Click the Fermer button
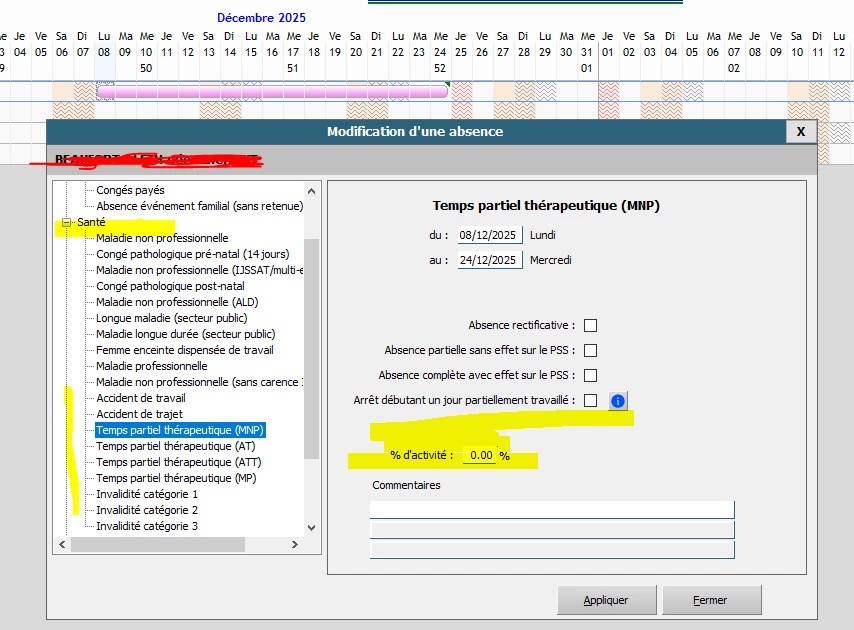 712,600
